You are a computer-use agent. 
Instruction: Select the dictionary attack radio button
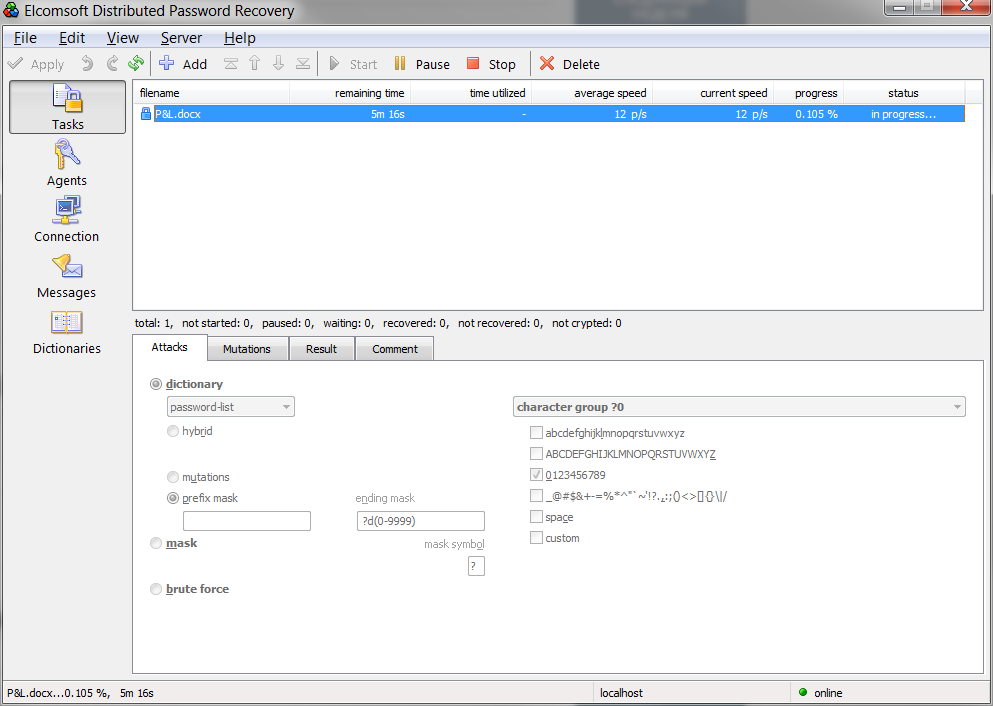156,384
